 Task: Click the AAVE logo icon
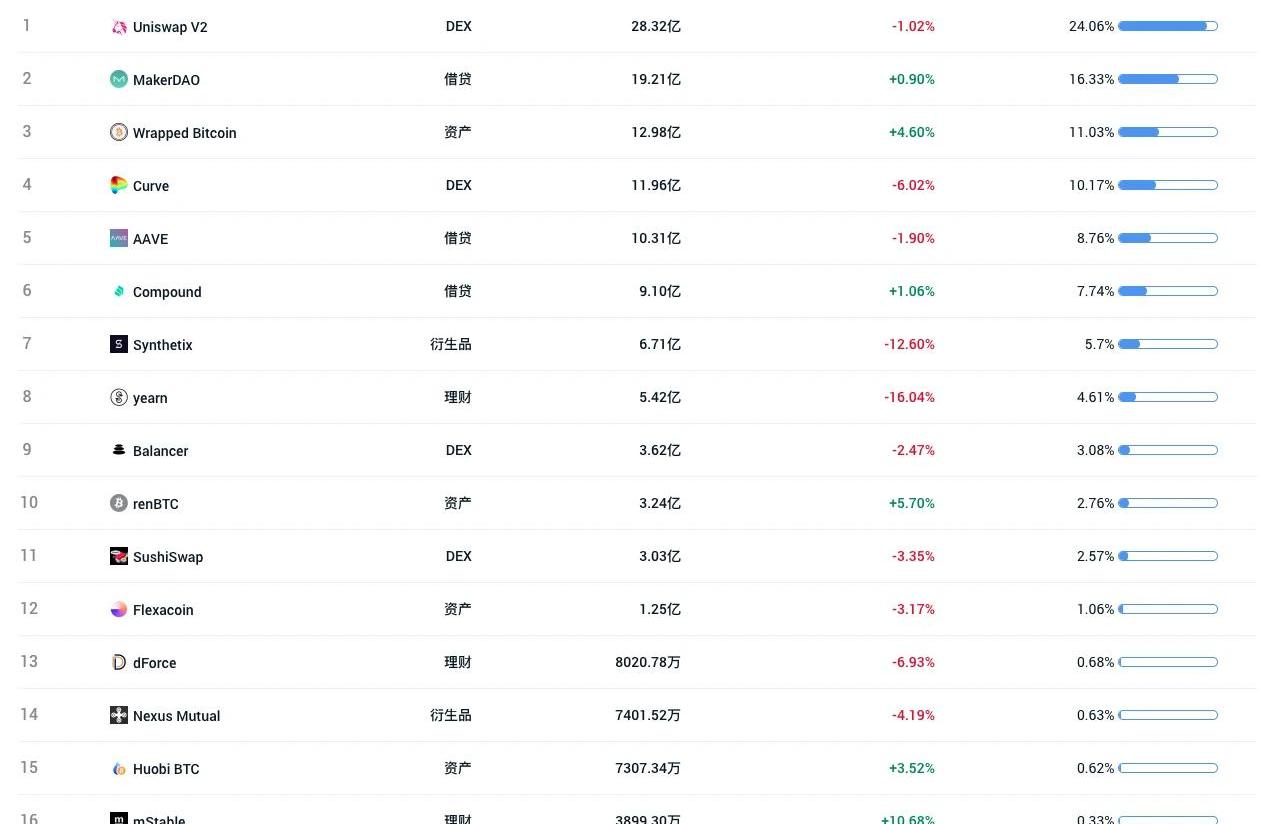pyautogui.click(x=119, y=238)
